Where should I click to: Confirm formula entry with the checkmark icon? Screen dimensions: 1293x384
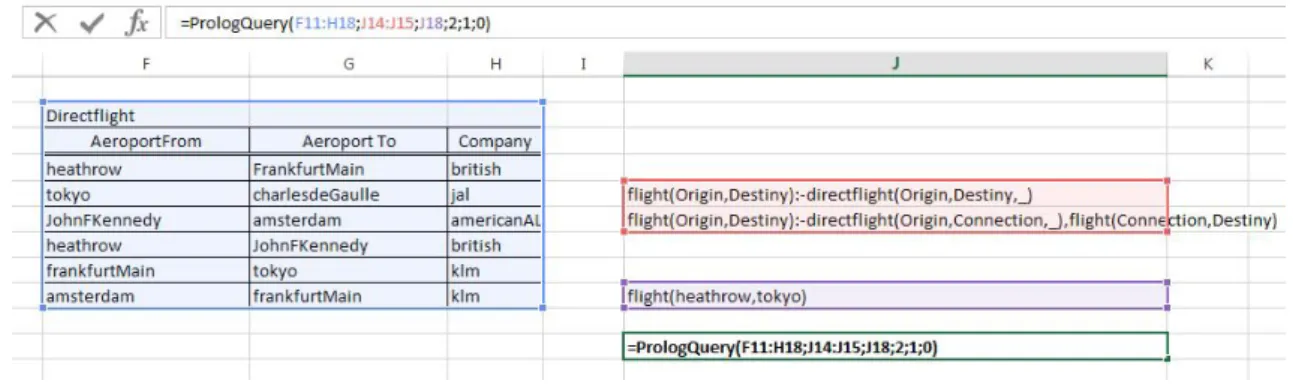[92, 23]
